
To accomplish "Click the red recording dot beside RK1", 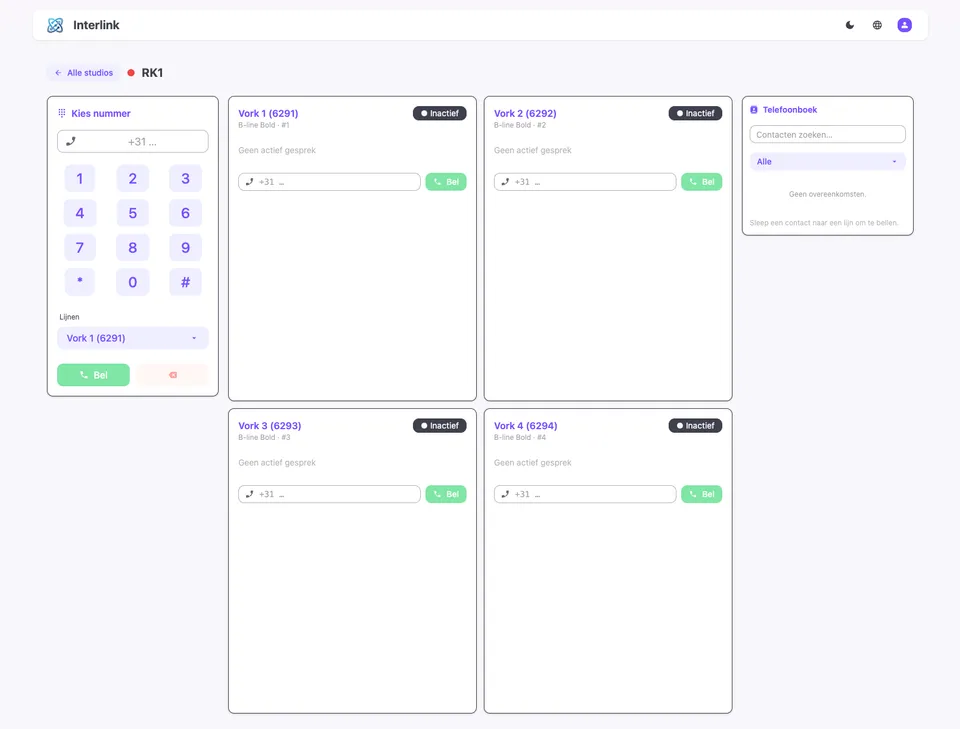I will [131, 73].
